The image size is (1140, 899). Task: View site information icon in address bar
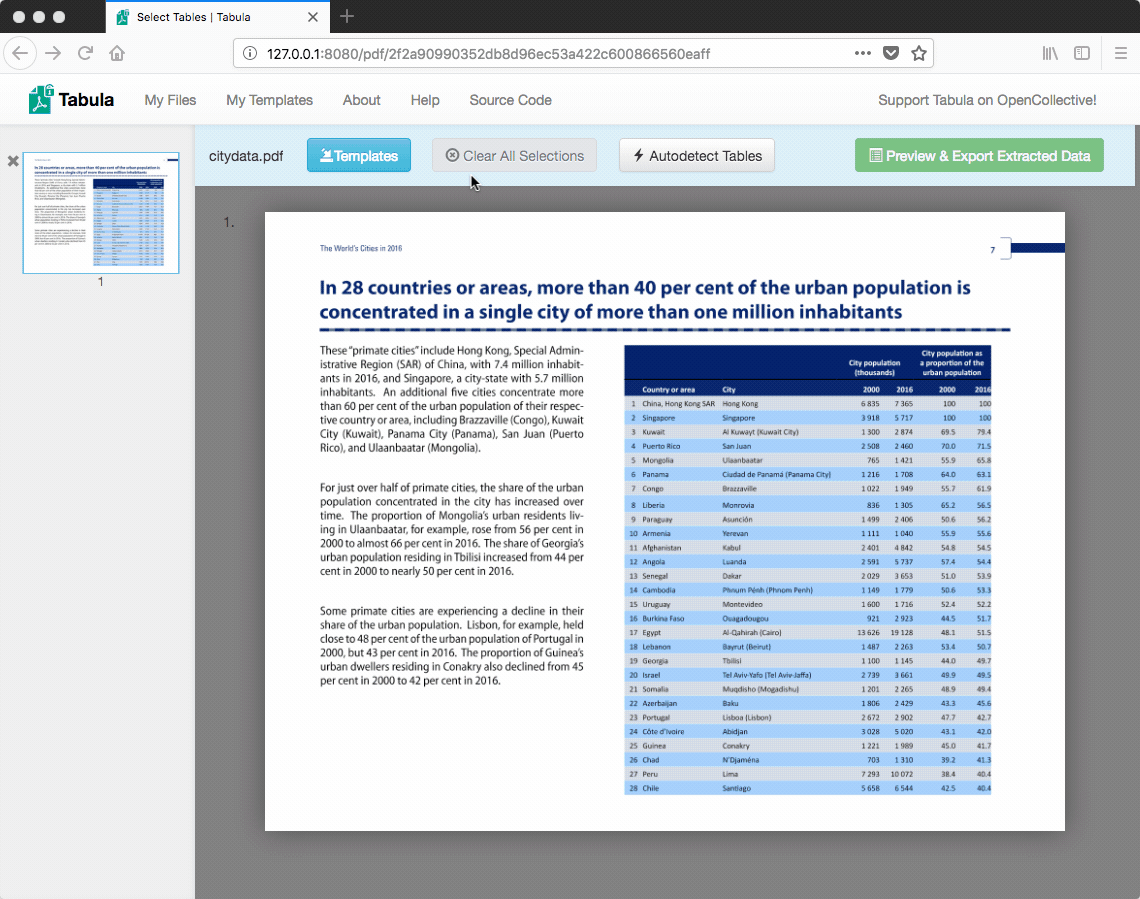pyautogui.click(x=249, y=53)
